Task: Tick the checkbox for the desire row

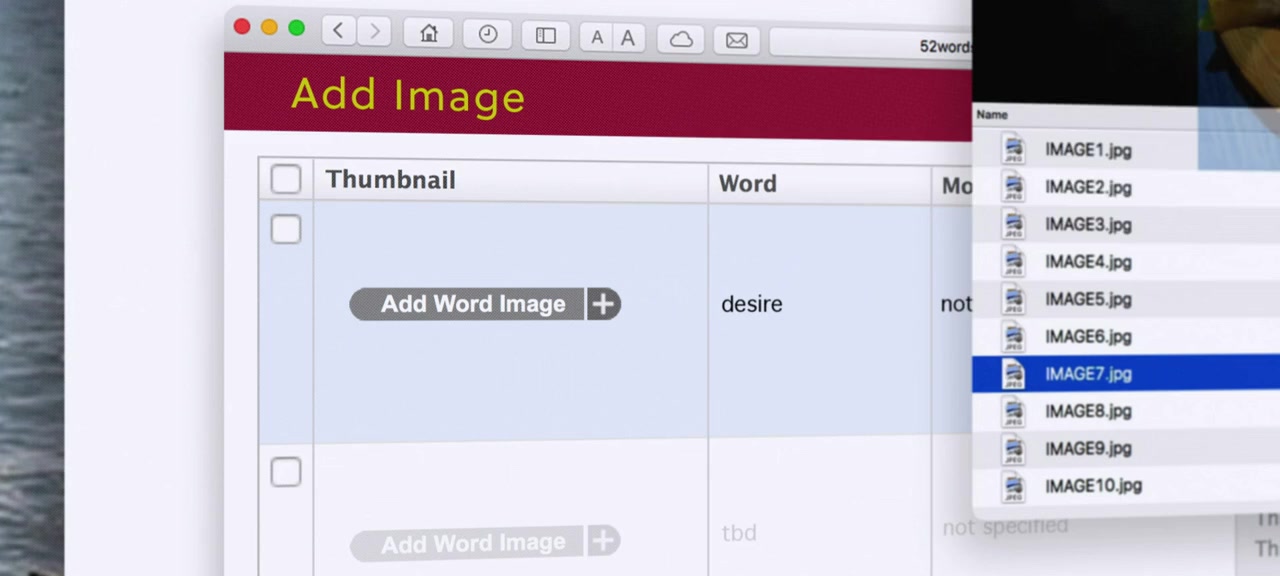Action: tap(286, 230)
